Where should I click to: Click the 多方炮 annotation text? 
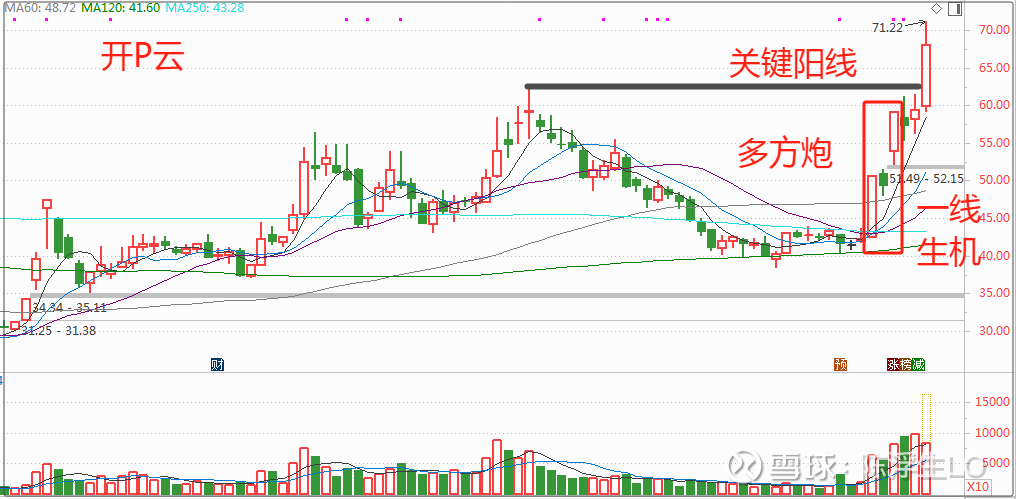785,153
